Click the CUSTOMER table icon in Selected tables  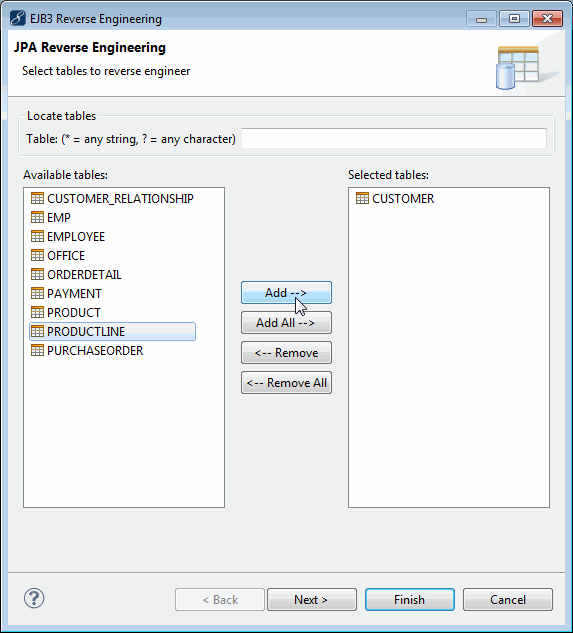(x=362, y=198)
